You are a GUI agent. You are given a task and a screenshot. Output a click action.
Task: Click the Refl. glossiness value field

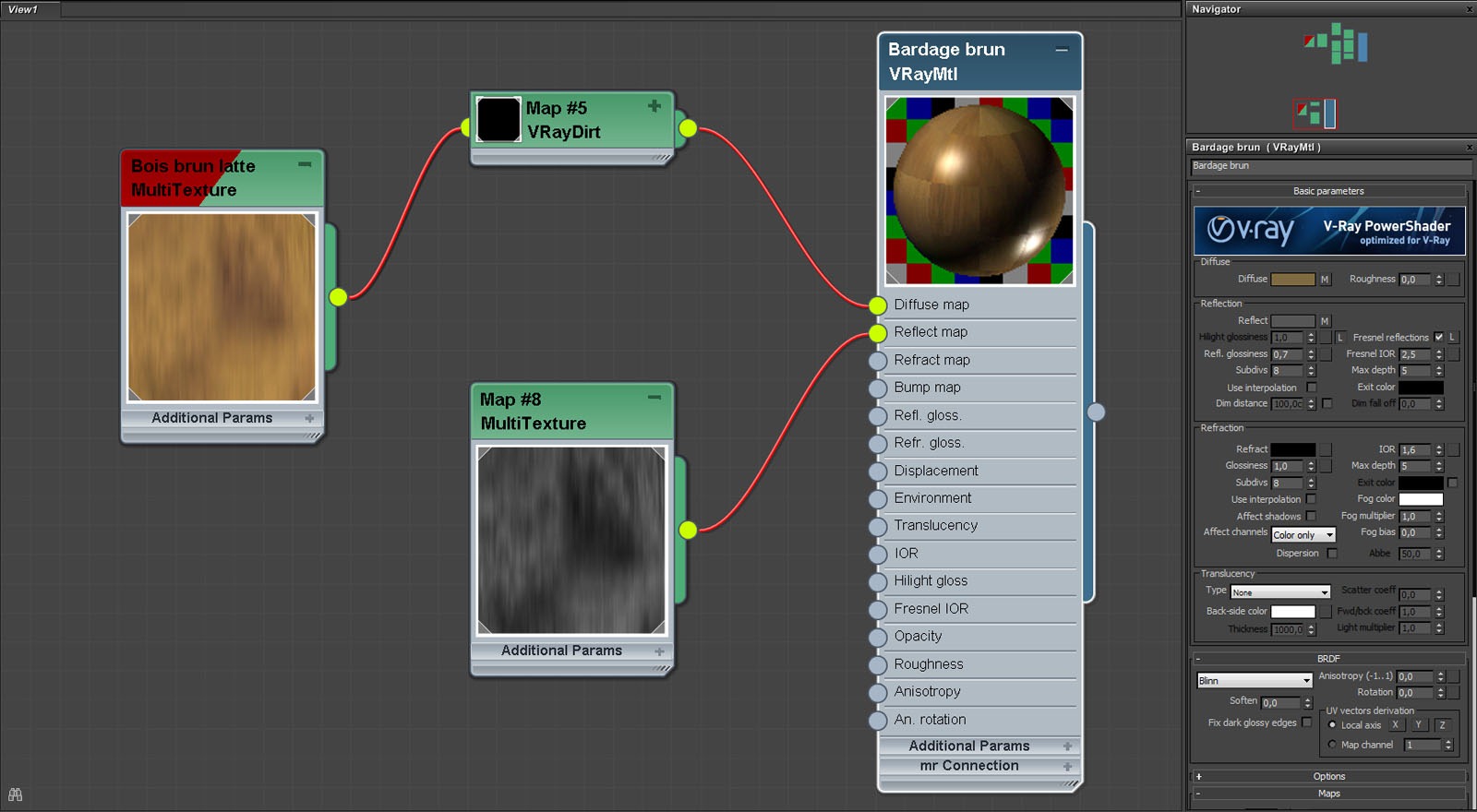1287,354
